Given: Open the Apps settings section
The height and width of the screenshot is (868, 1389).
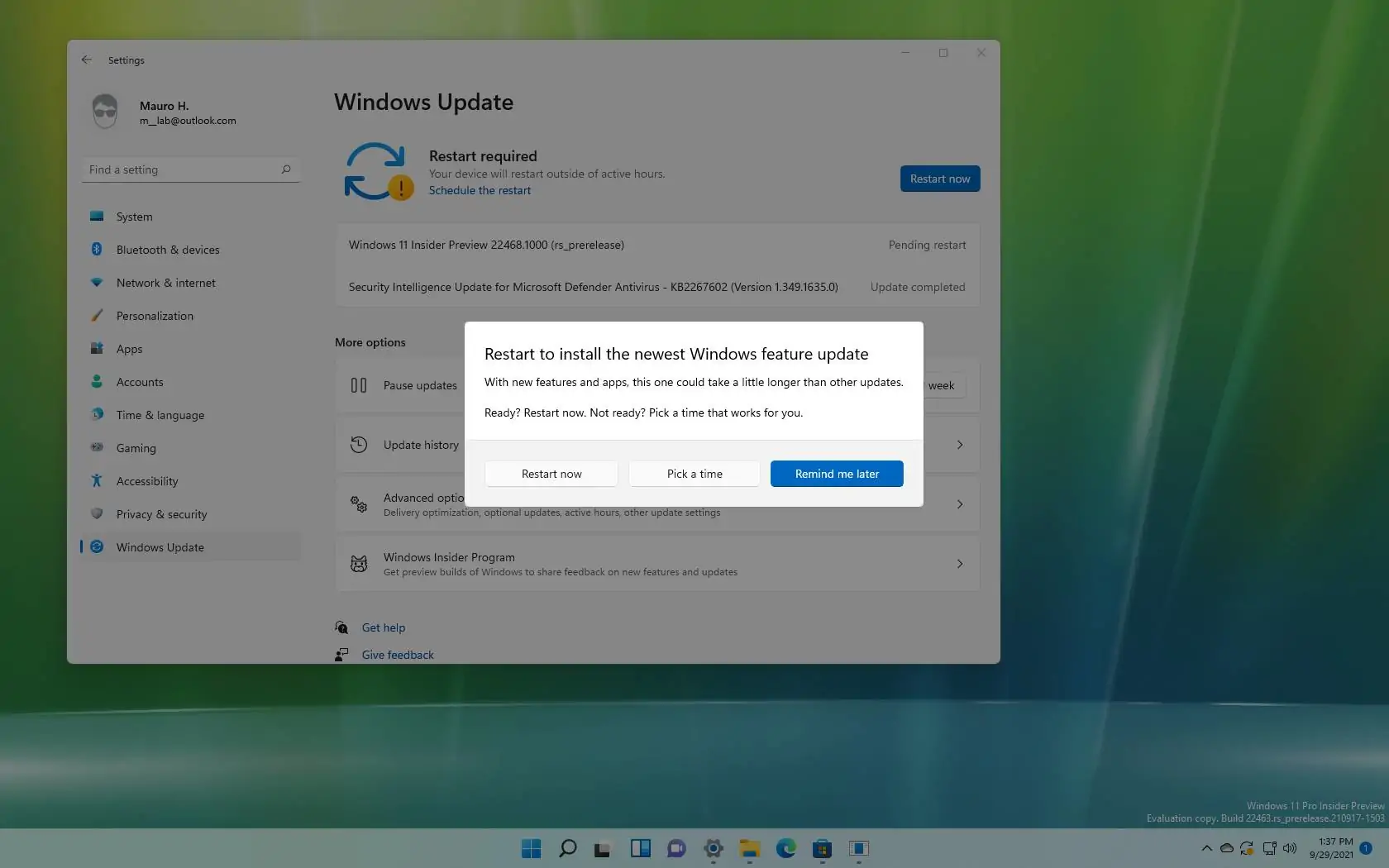Looking at the screenshot, I should point(129,349).
